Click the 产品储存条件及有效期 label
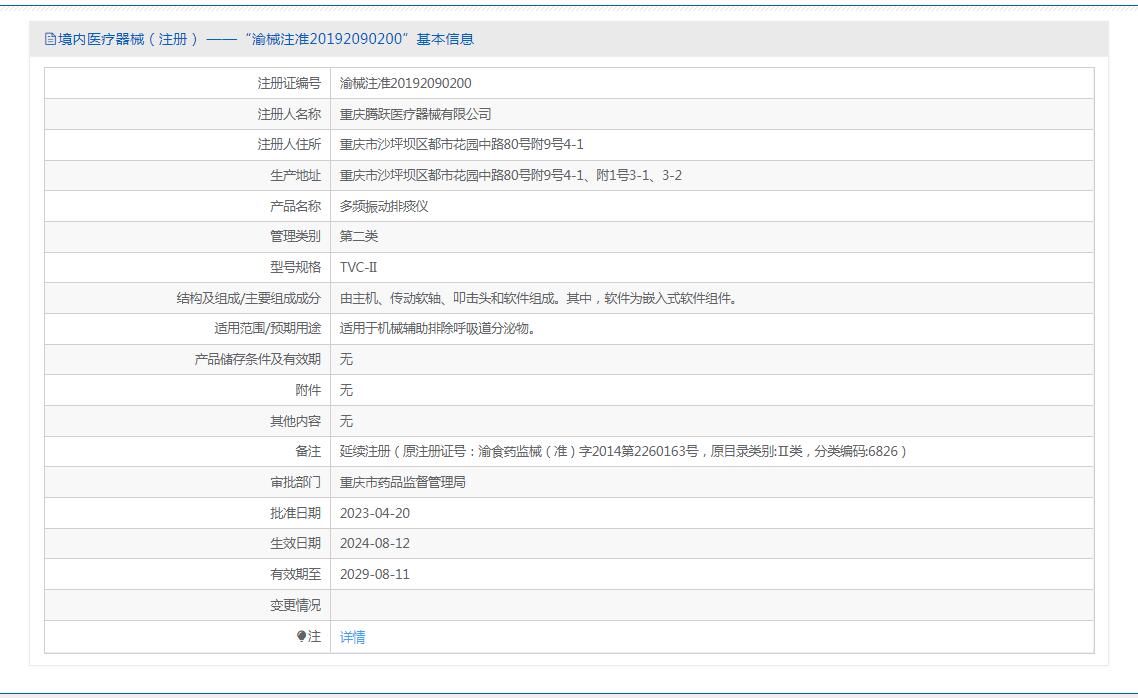 coord(258,359)
